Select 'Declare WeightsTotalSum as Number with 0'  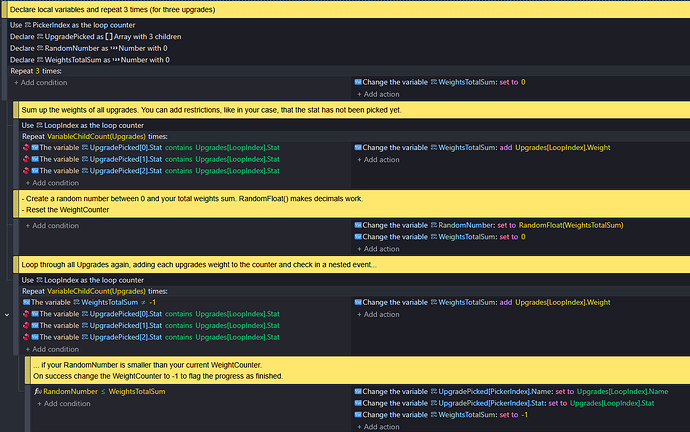(x=90, y=60)
